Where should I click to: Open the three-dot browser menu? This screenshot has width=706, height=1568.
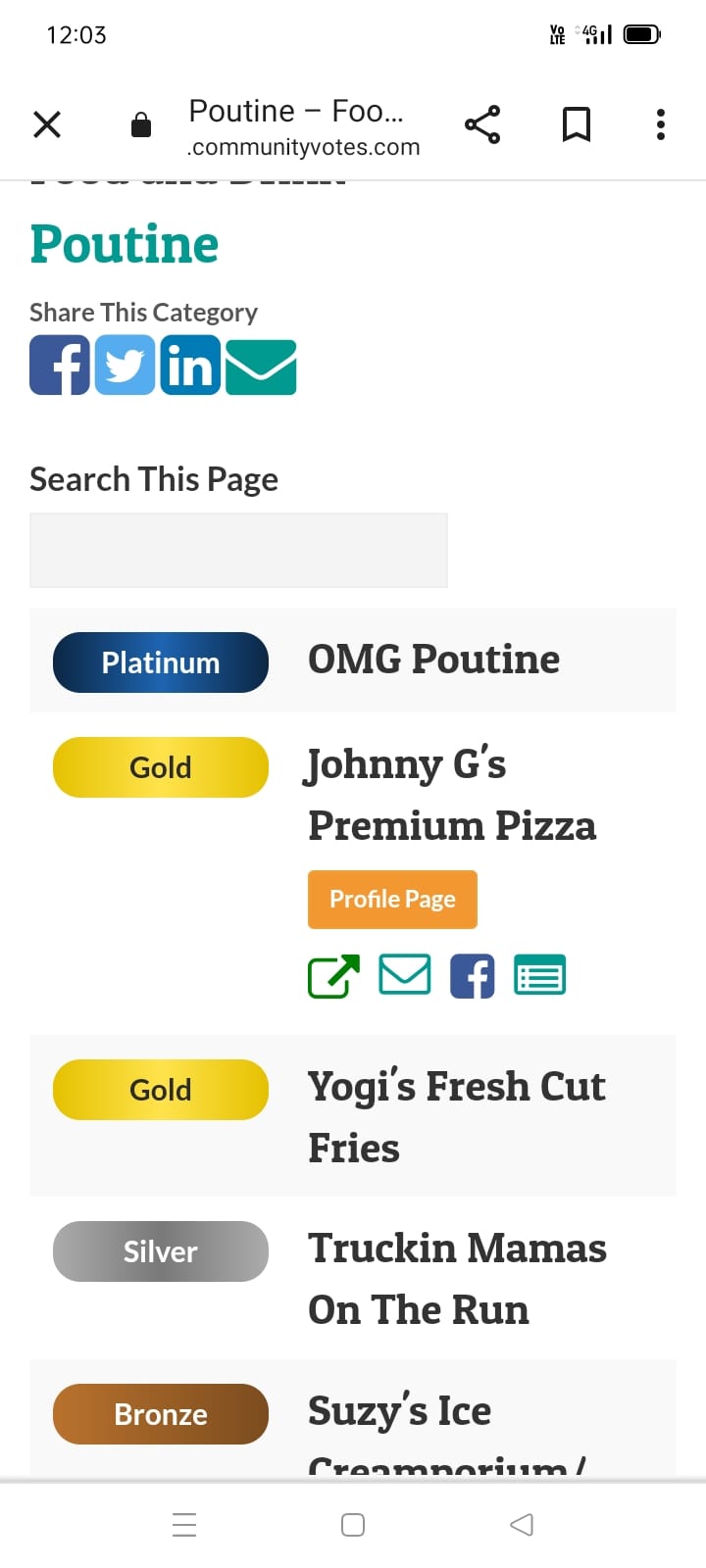661,124
